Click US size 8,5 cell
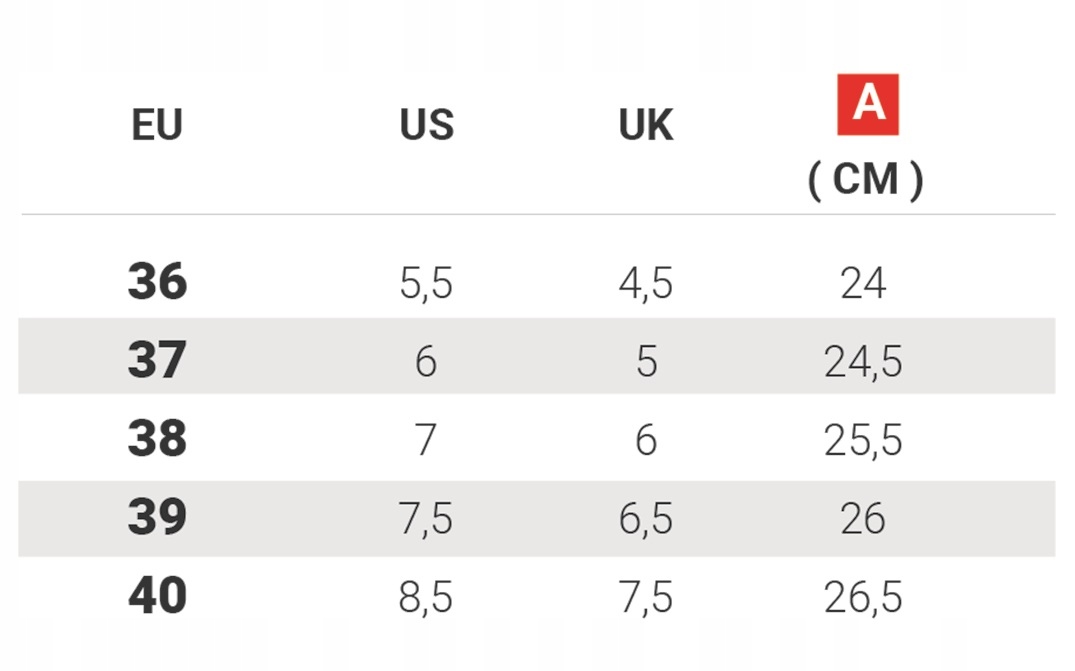This screenshot has height=671, width=1075. (x=426, y=598)
